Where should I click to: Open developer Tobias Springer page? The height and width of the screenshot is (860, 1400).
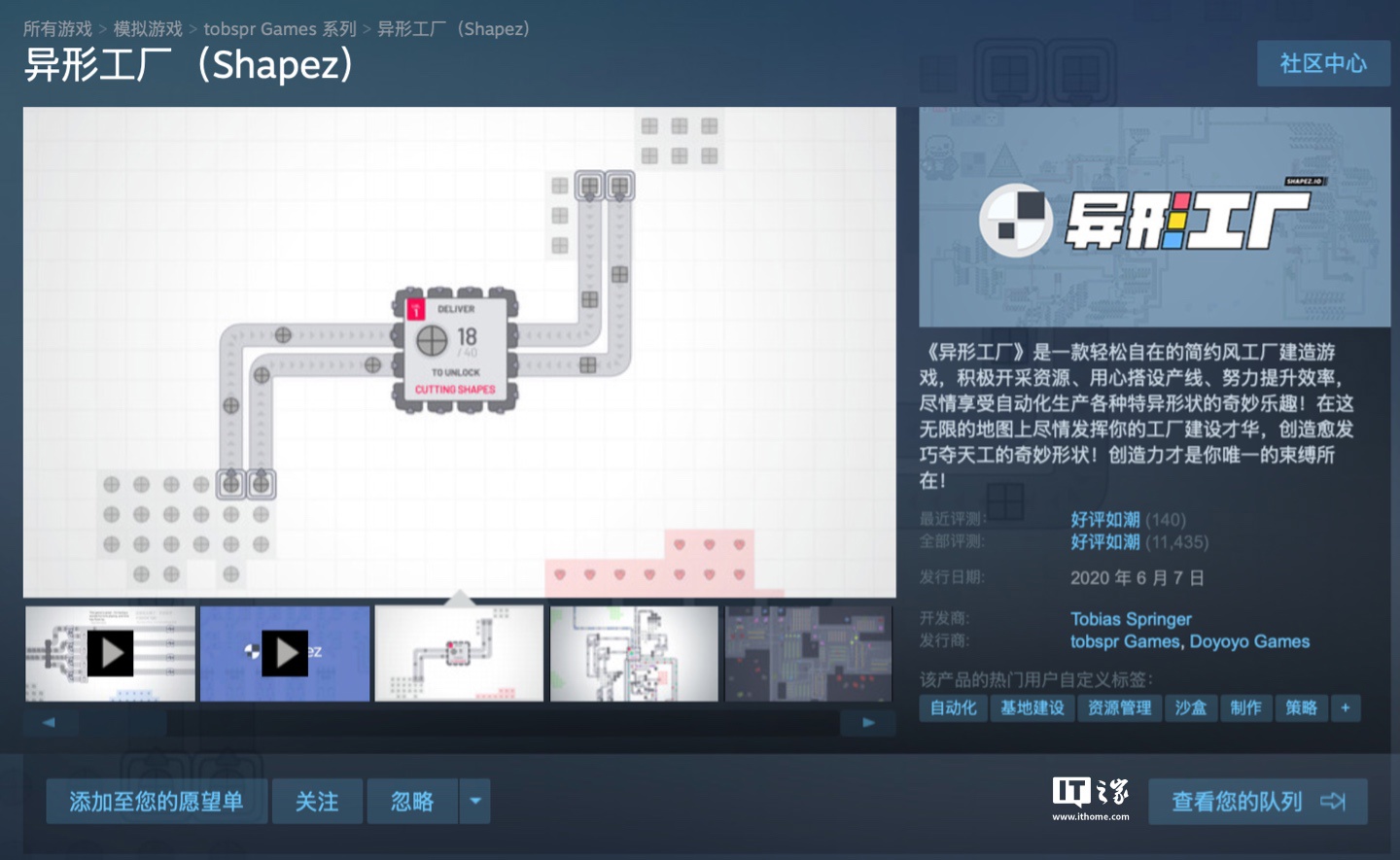[x=1131, y=619]
